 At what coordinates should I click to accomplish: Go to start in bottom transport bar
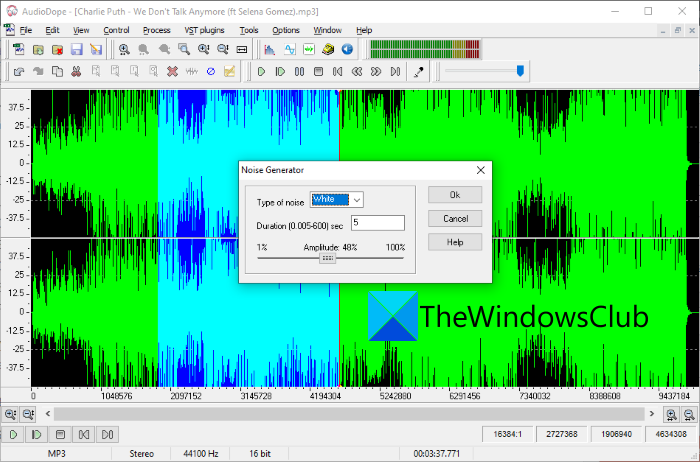tap(84, 434)
